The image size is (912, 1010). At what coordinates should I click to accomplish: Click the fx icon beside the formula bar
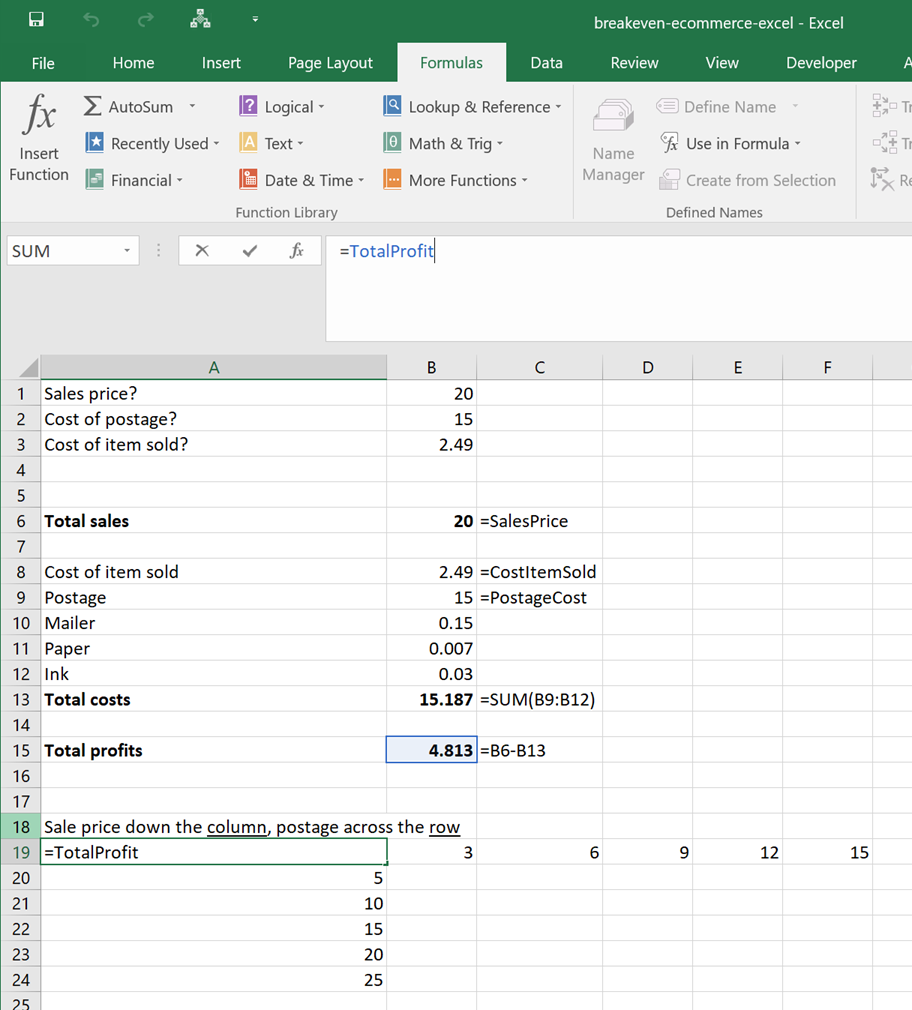click(297, 251)
